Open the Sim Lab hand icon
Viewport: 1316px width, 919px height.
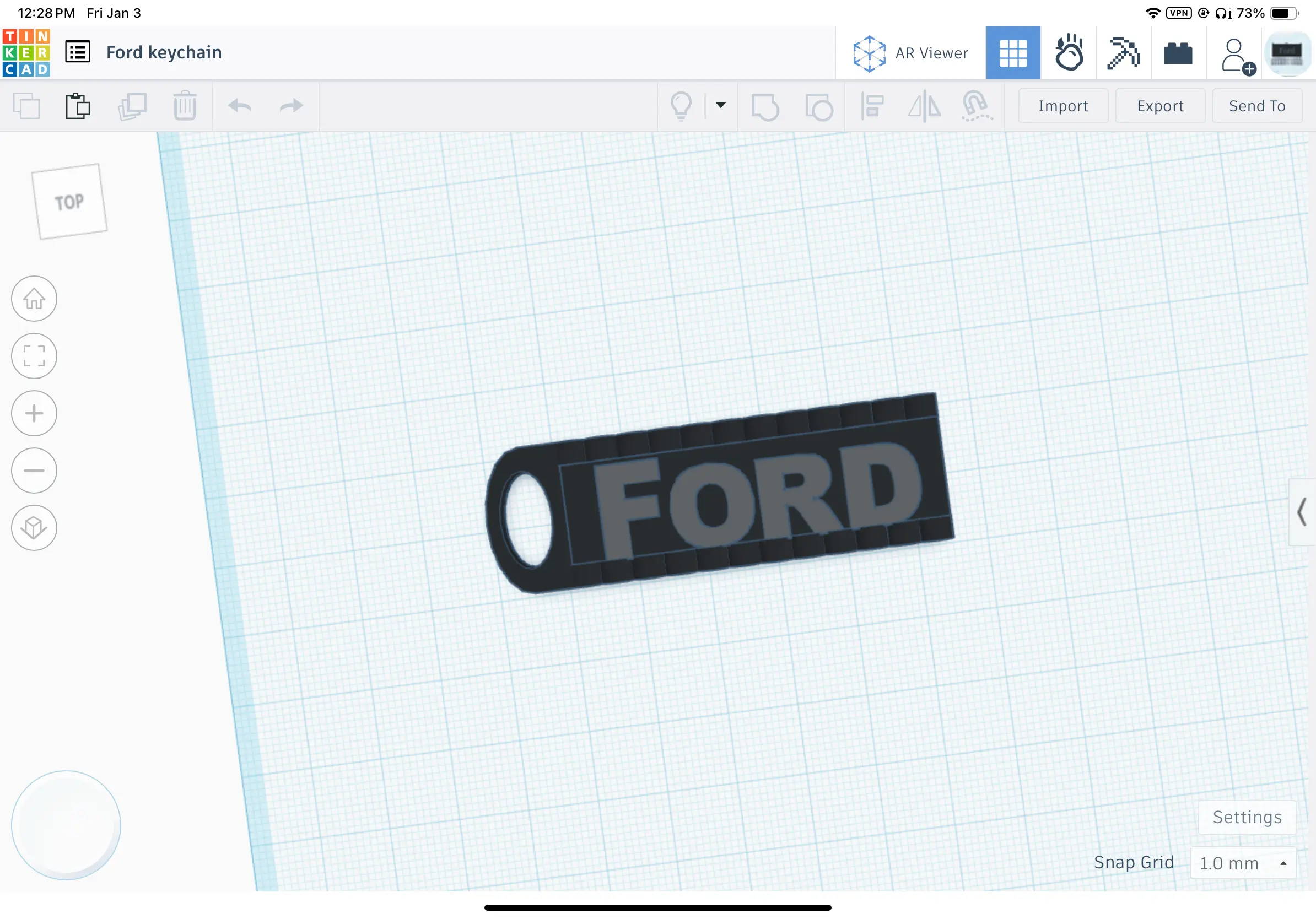tap(1069, 53)
